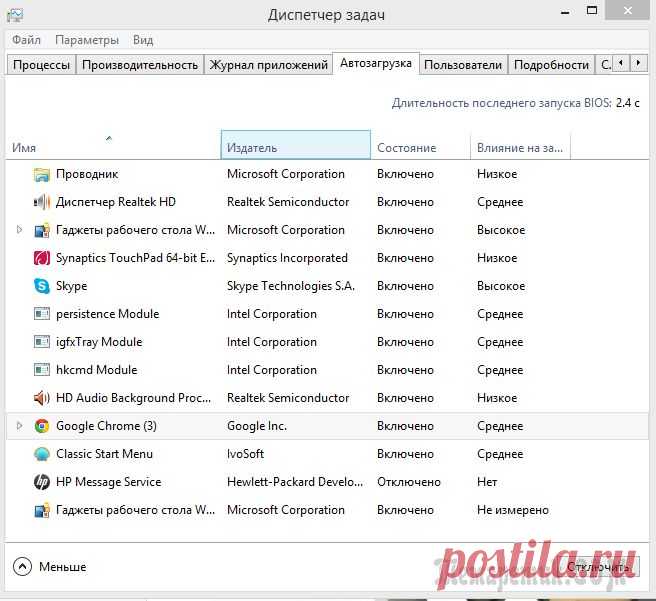Select the Диспетчер Realtek HD entry
656x601 pixels.
(x=116, y=202)
